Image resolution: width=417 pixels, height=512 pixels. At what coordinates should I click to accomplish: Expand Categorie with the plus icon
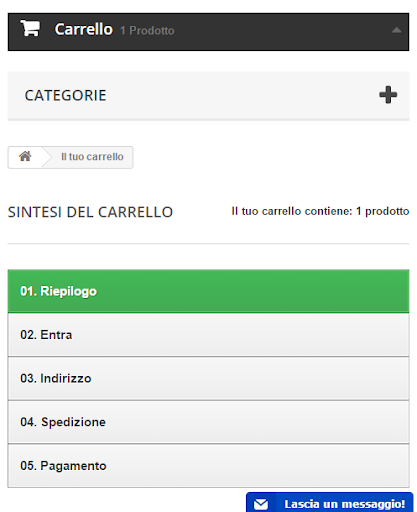(x=388, y=95)
